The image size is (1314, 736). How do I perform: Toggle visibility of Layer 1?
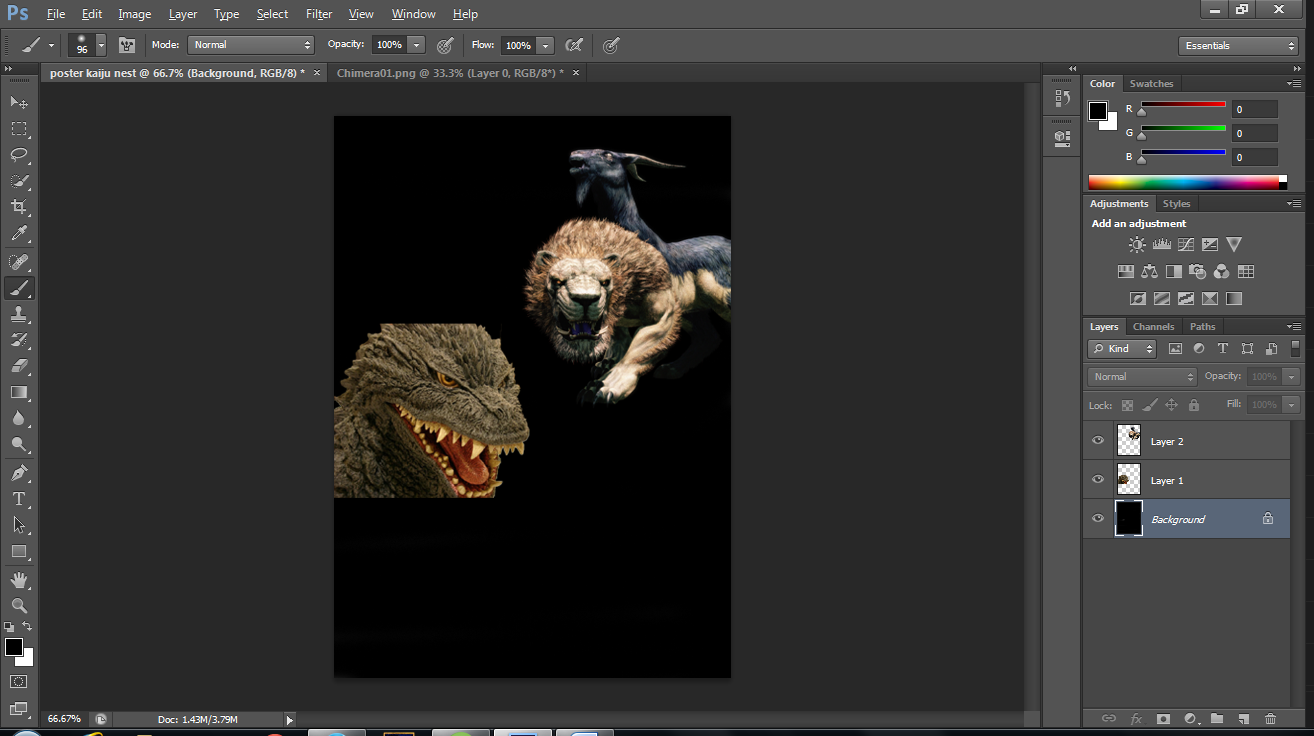(1098, 480)
